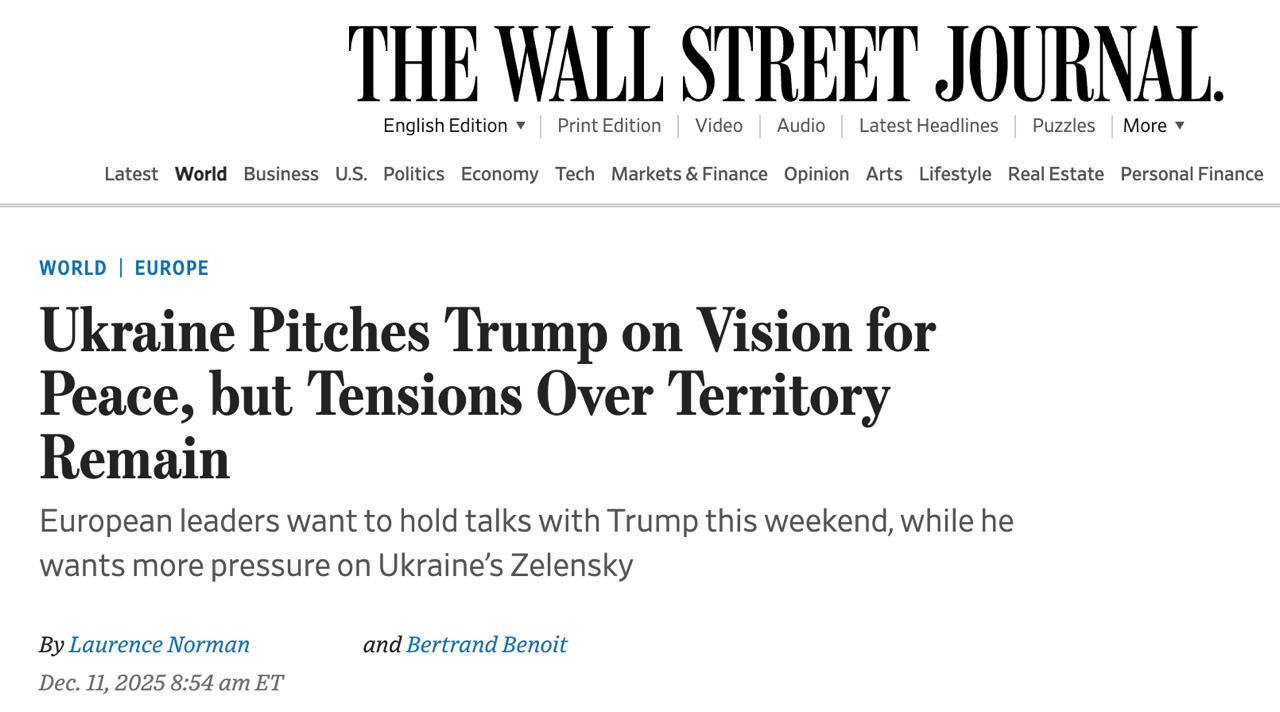Click the EUROPE breadcrumb label
Image resolution: width=1280 pixels, height=712 pixels.
[x=172, y=268]
